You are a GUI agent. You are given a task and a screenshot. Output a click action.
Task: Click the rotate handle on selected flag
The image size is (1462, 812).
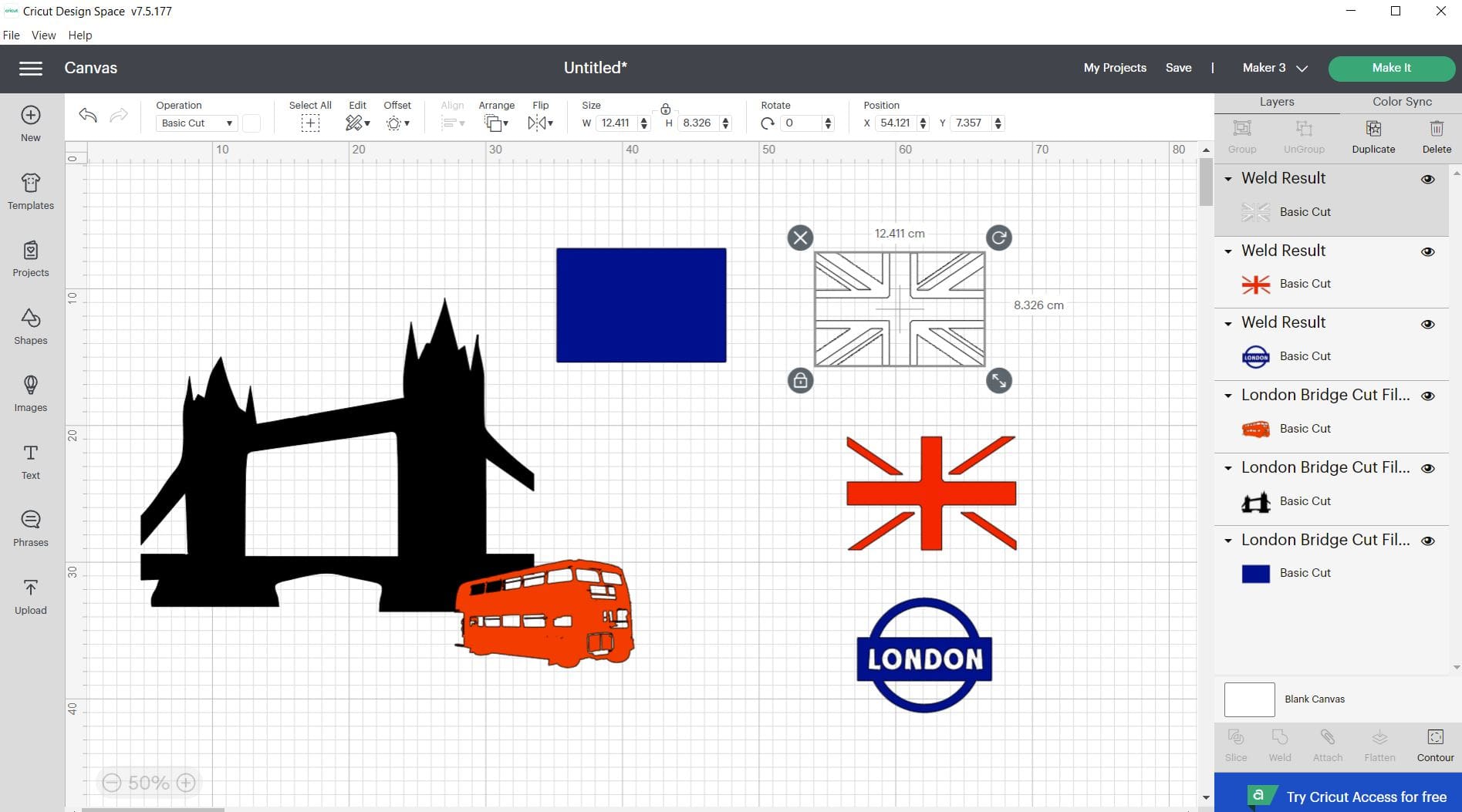click(999, 238)
